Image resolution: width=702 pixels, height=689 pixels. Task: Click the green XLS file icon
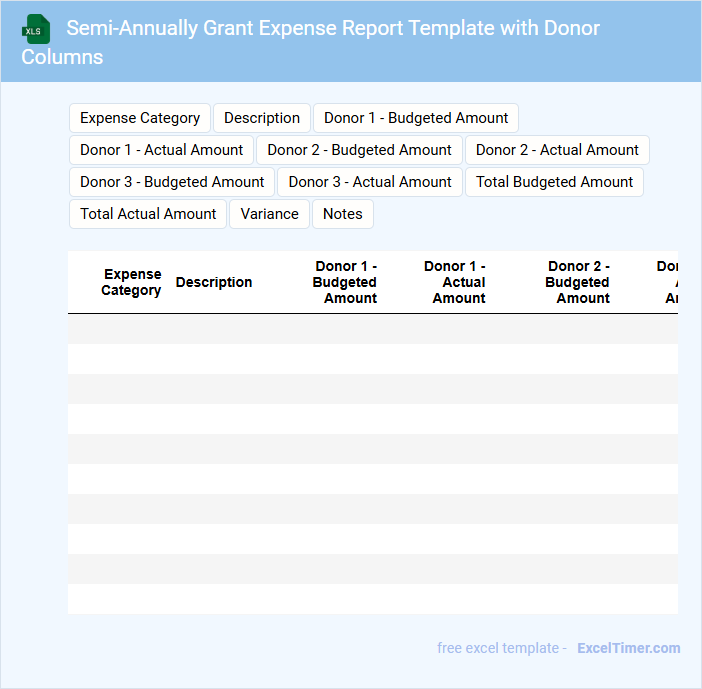[x=36, y=29]
